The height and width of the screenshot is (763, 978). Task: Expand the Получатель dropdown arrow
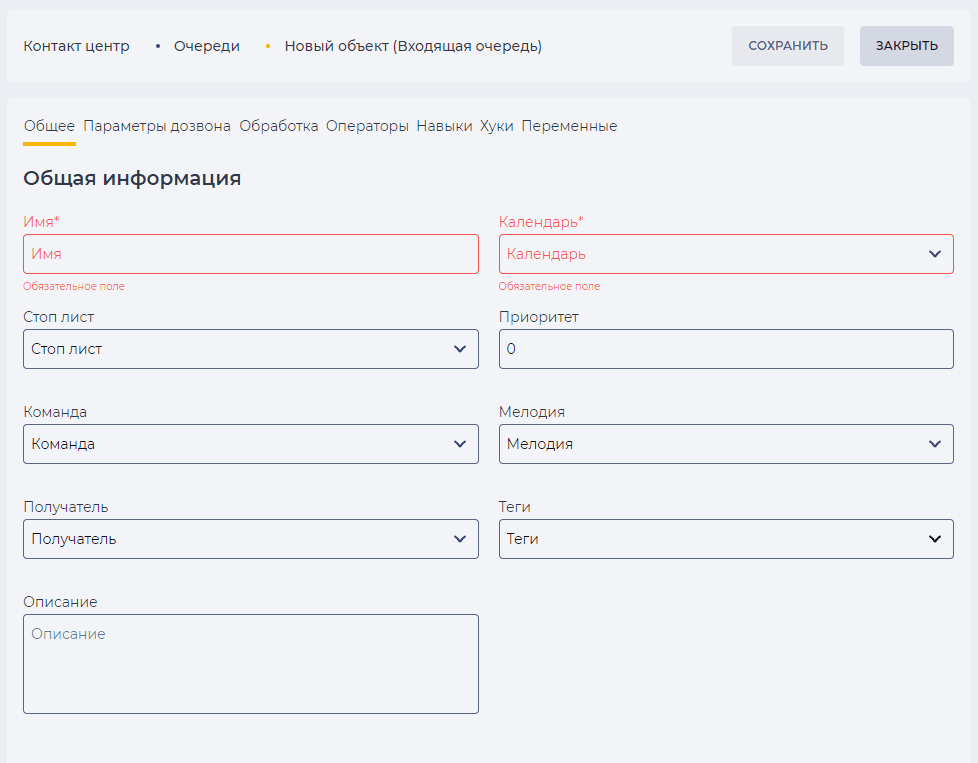coord(460,539)
